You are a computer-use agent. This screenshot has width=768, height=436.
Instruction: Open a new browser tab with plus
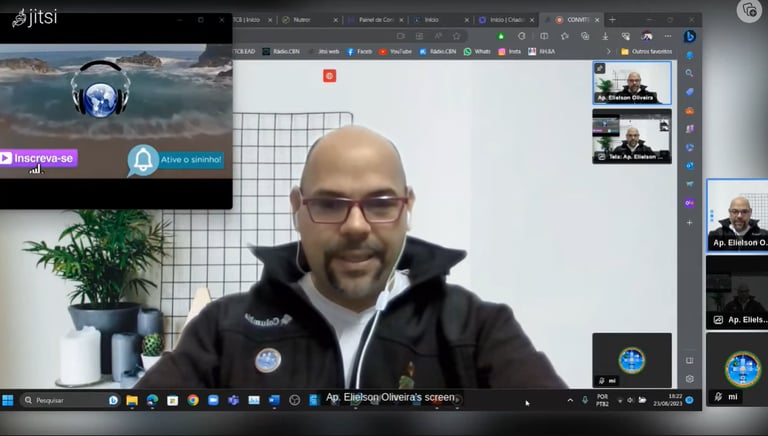click(x=612, y=20)
